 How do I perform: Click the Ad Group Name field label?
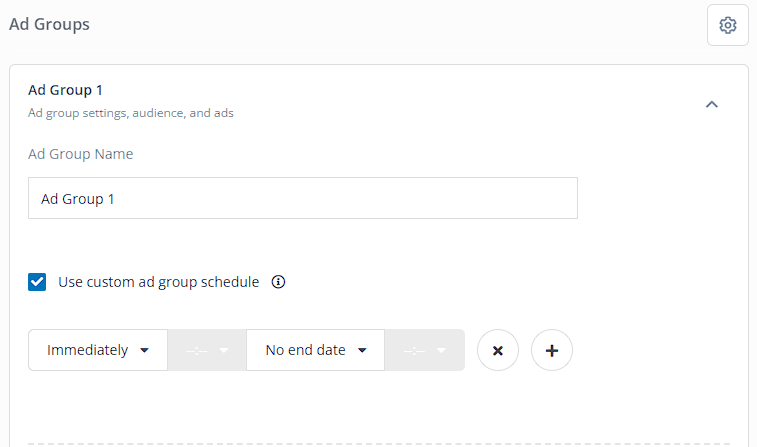pyautogui.click(x=81, y=154)
